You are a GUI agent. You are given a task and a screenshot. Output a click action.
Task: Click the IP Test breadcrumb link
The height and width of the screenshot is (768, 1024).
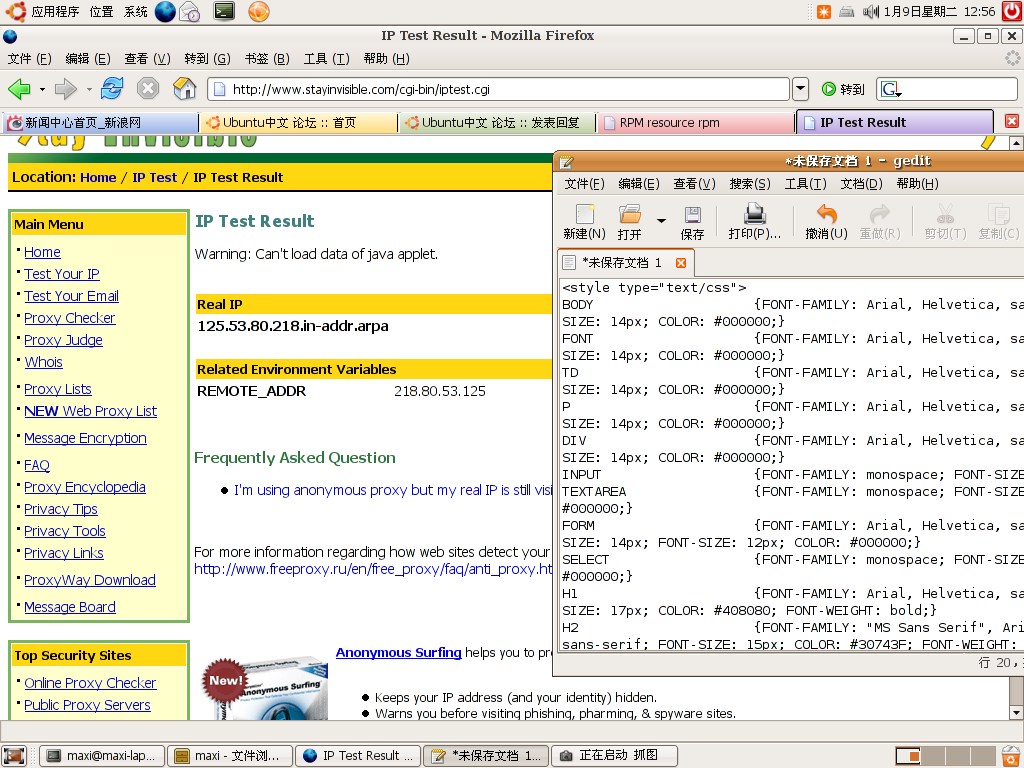(154, 178)
